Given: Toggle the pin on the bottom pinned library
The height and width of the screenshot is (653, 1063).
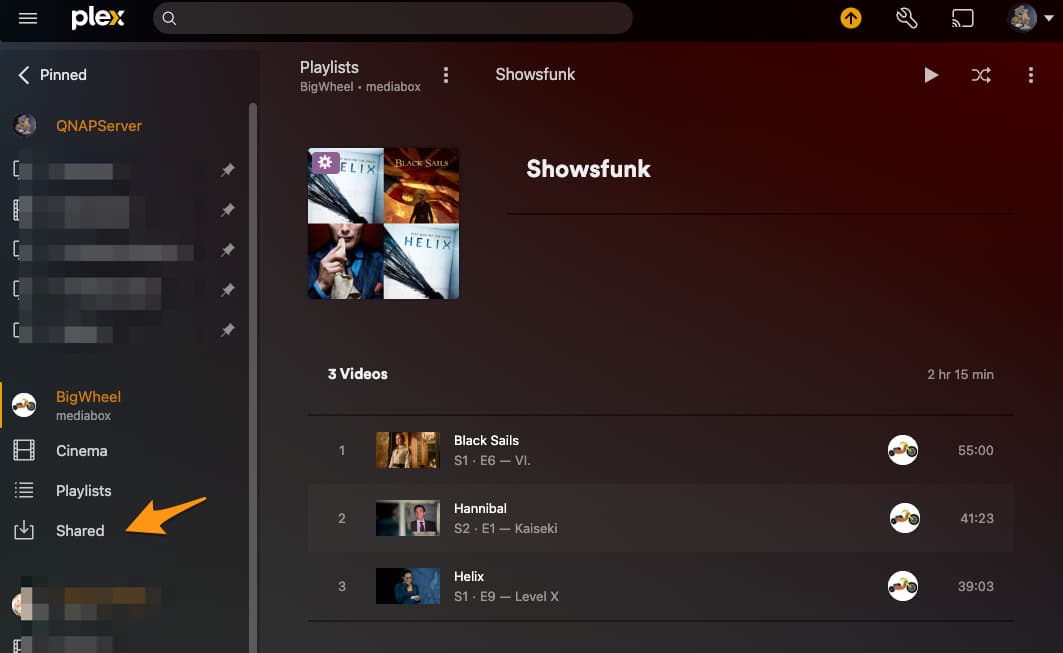Looking at the screenshot, I should 227,330.
